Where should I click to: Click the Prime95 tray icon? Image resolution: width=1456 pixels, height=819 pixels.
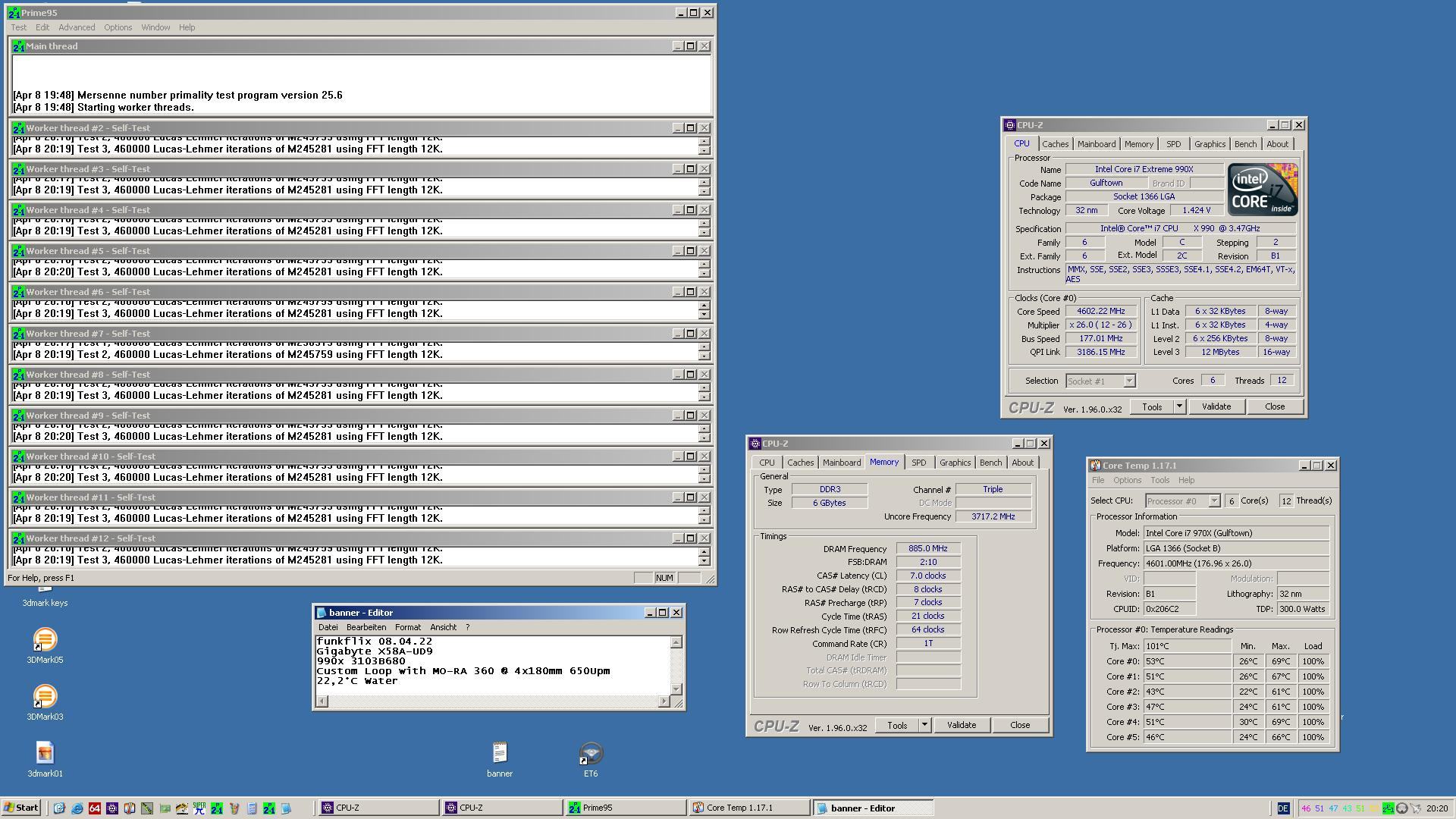(1389, 808)
